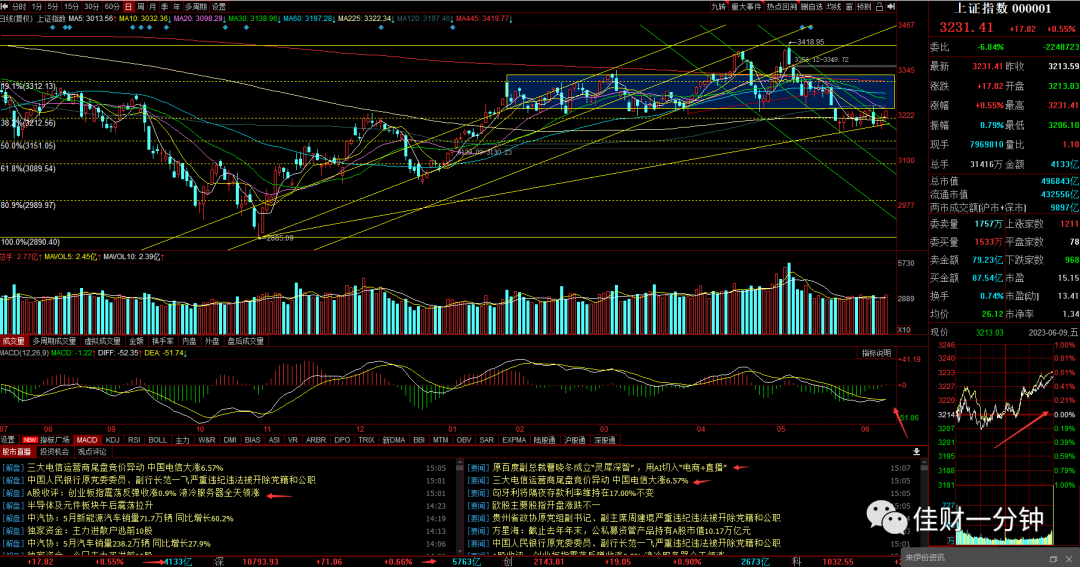Image resolution: width=1080 pixels, height=567 pixels.
Task: Select the 日 daily period
Action: click(x=129, y=6)
